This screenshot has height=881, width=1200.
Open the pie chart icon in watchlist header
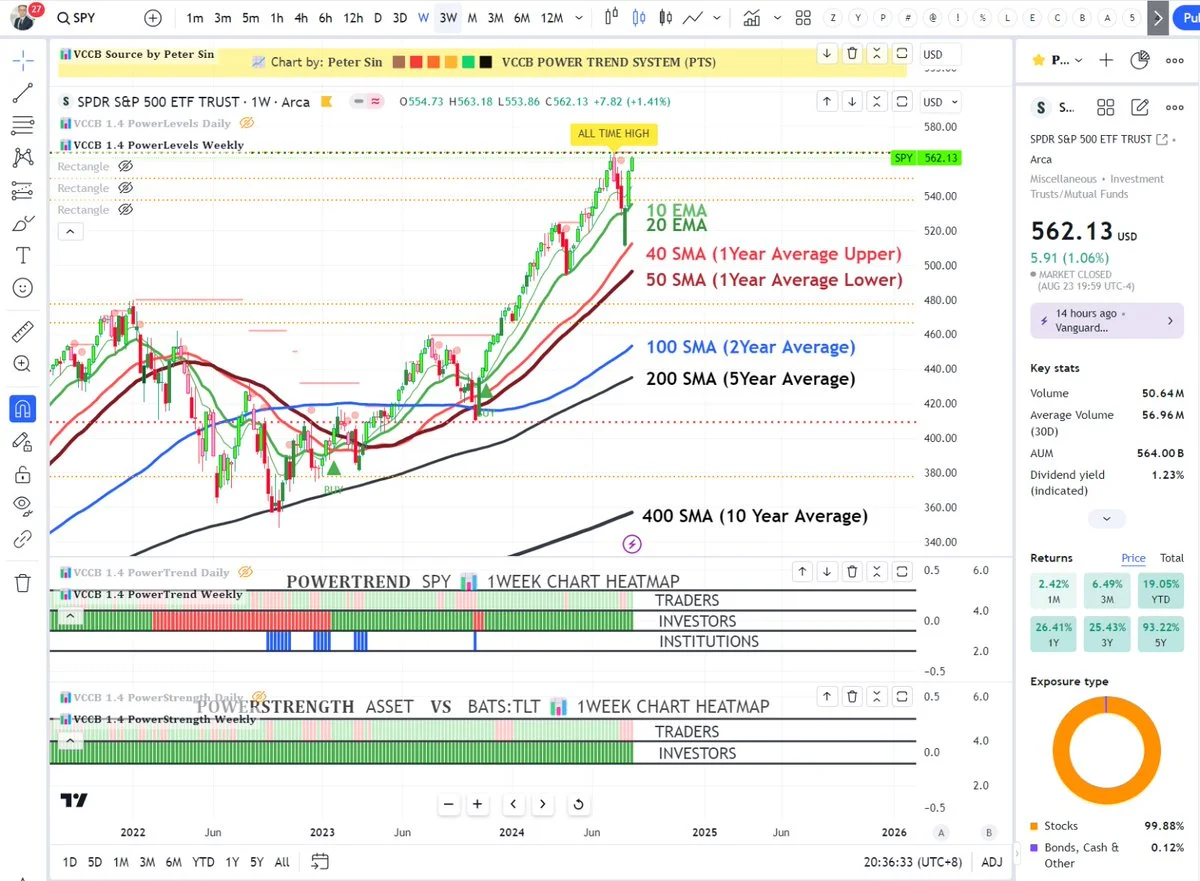(x=1139, y=60)
